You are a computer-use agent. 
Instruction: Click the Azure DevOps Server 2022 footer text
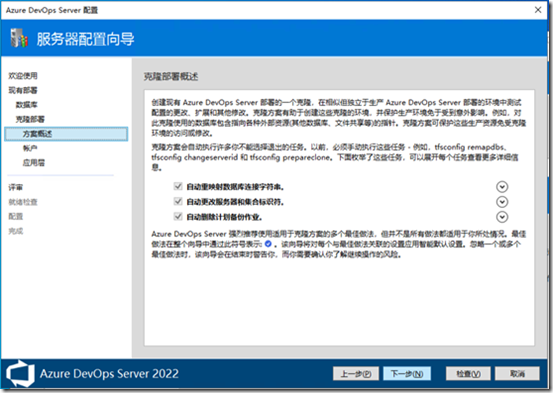click(109, 374)
